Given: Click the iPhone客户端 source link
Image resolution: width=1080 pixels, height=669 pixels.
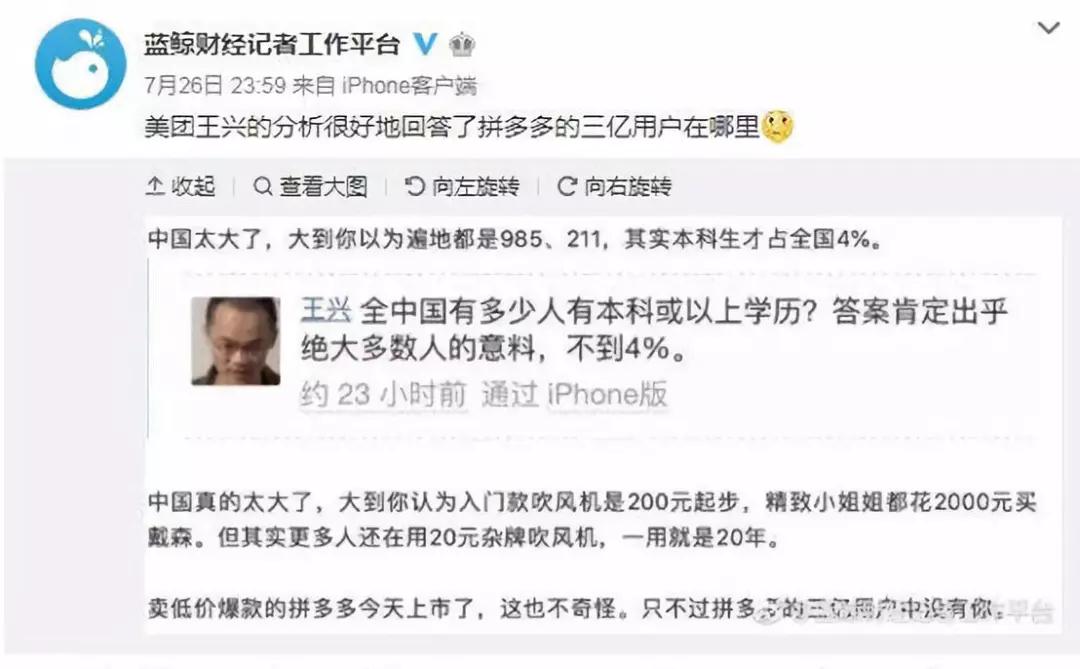Looking at the screenshot, I should [x=409, y=85].
